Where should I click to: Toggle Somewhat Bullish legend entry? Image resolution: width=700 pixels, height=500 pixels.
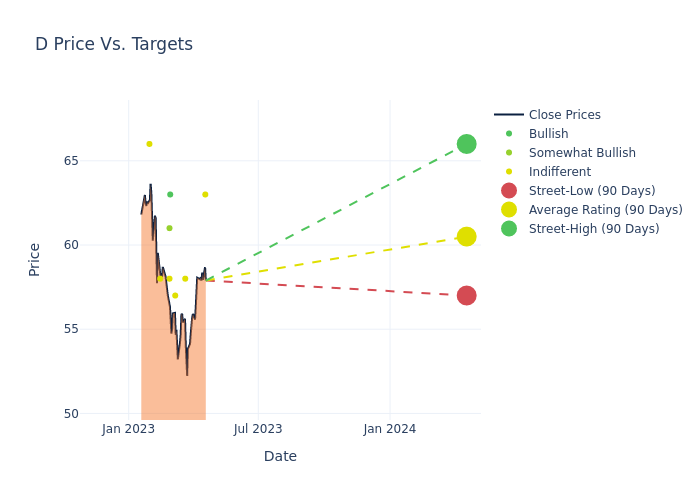[x=582, y=153]
